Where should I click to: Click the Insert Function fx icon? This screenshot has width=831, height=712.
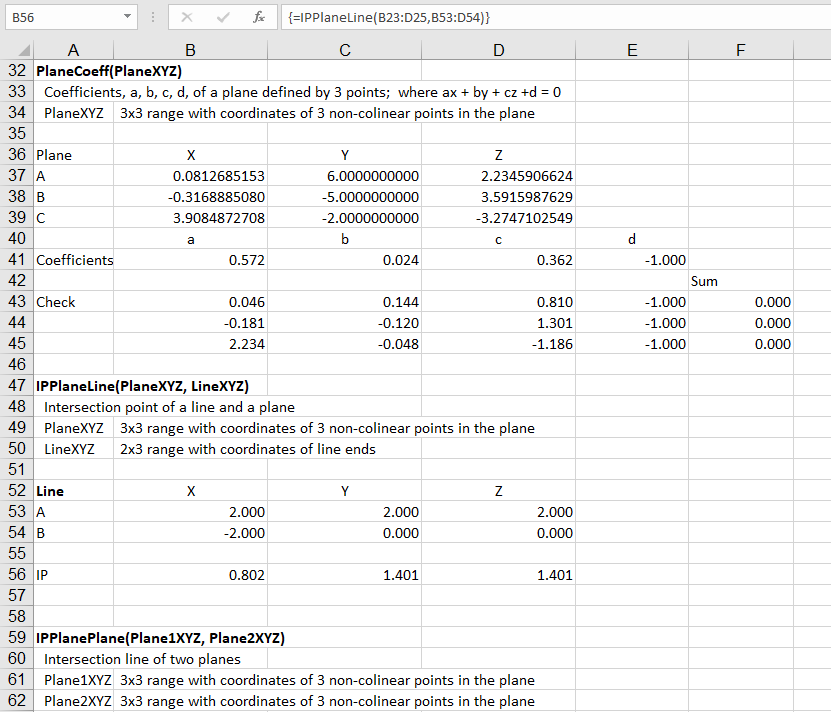[258, 17]
